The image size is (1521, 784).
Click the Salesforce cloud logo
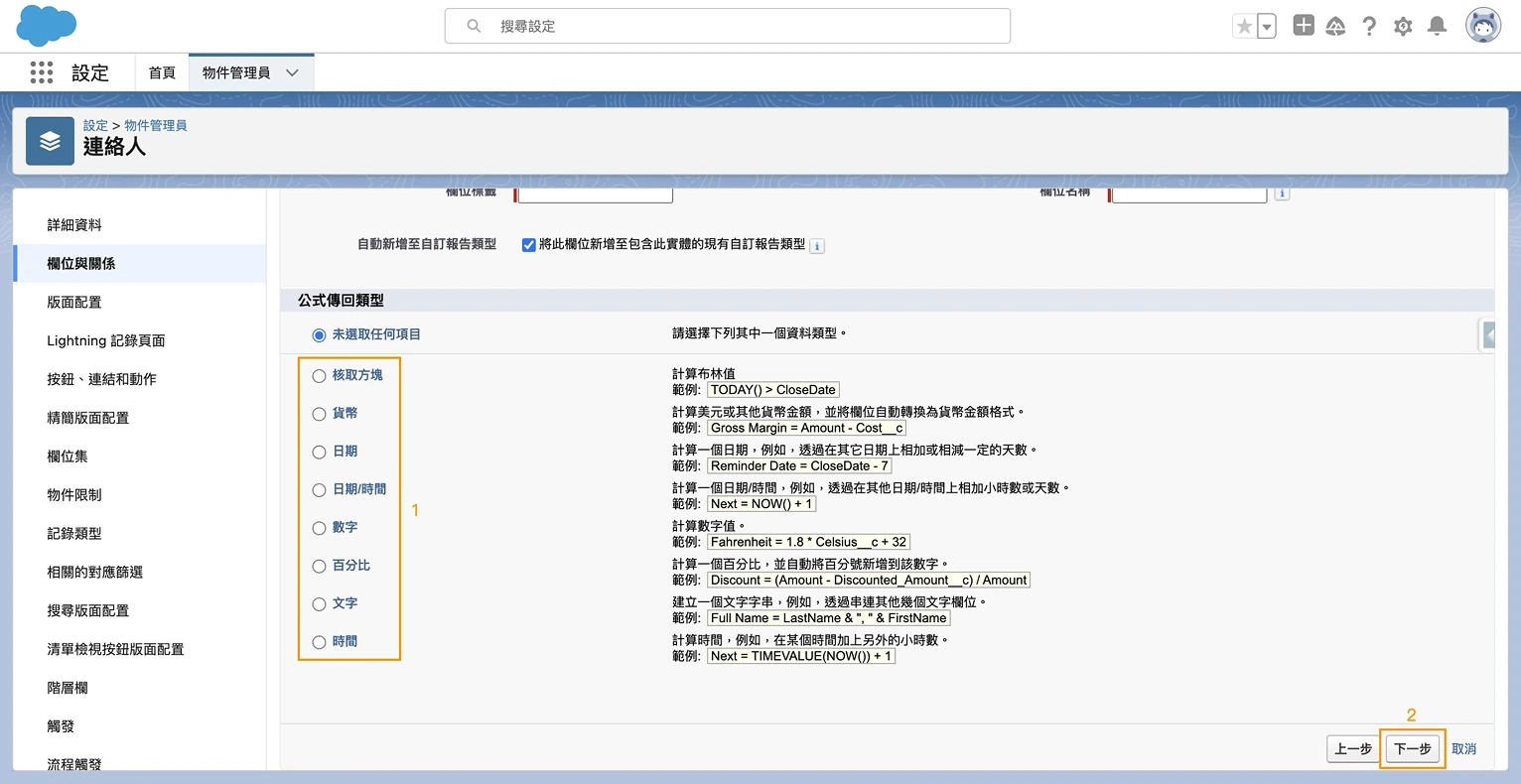[x=43, y=25]
